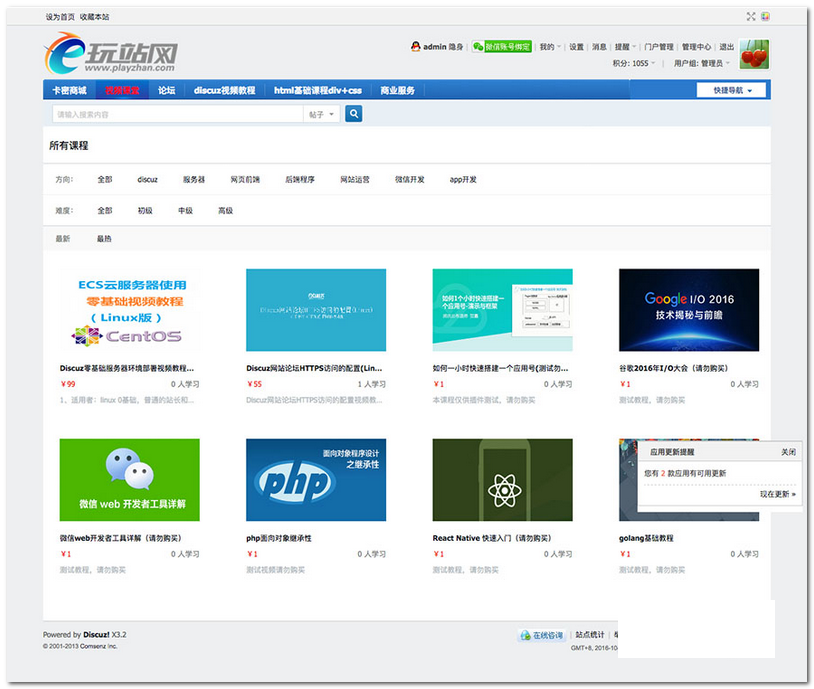Image resolution: width=814 pixels, height=689 pixels.
Task: Click 收藏本站 in the top bar
Action: [x=94, y=17]
